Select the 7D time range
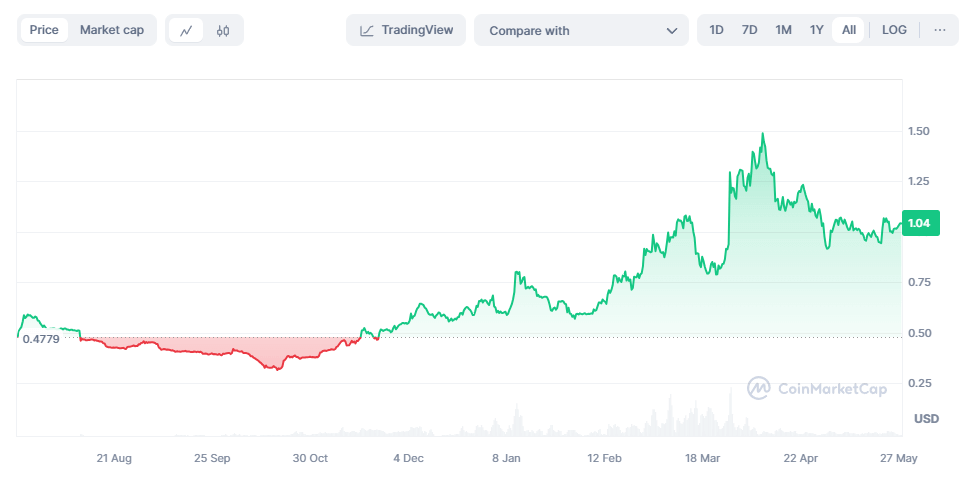The image size is (963, 481). (749, 30)
